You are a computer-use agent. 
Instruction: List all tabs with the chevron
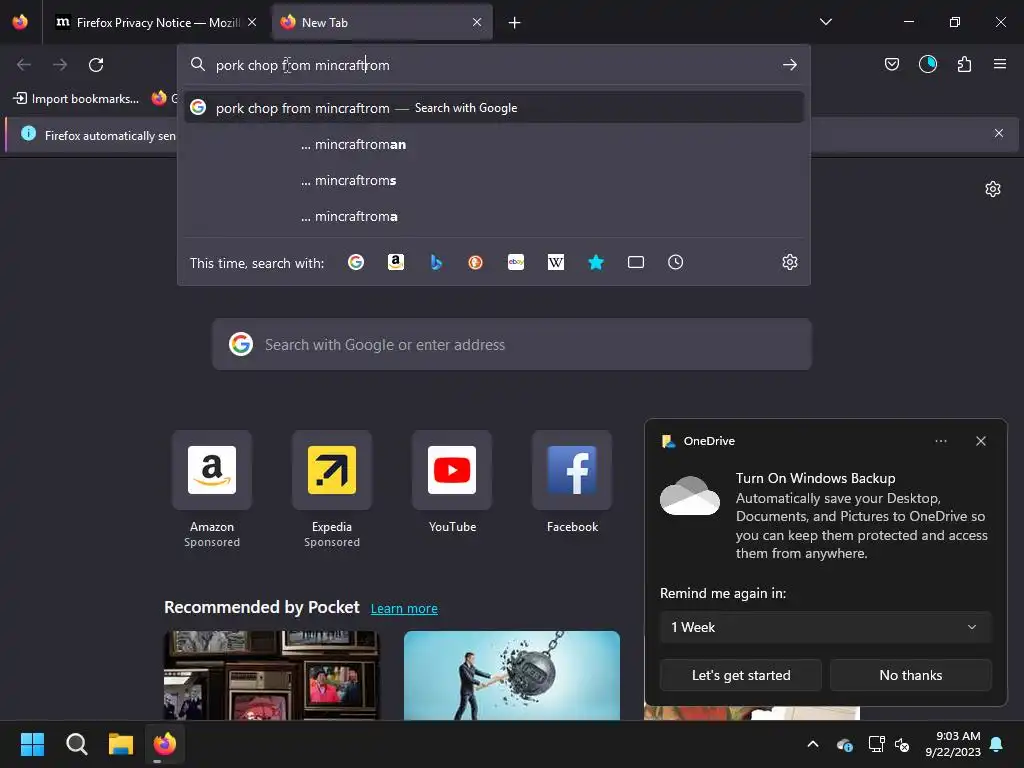click(825, 22)
